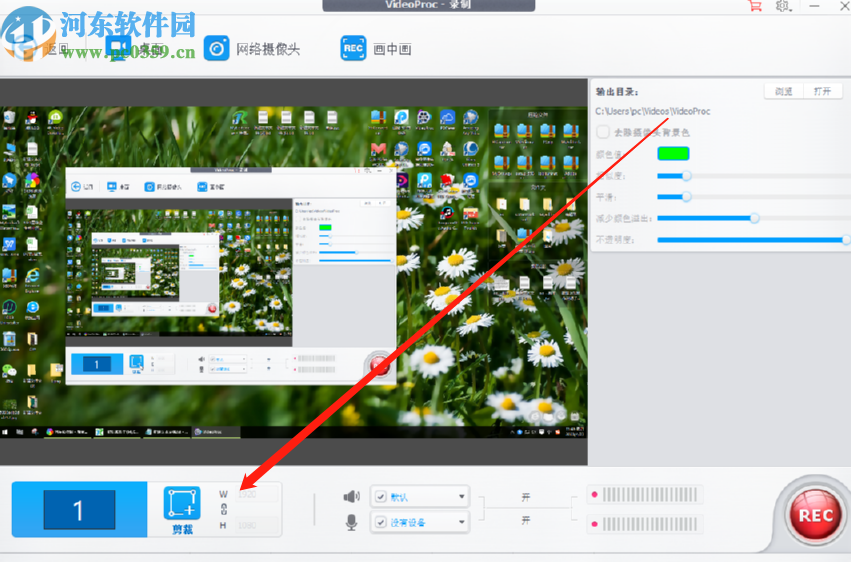Activate the 剪裁 crop region tool
851x562 pixels.
click(x=182, y=510)
